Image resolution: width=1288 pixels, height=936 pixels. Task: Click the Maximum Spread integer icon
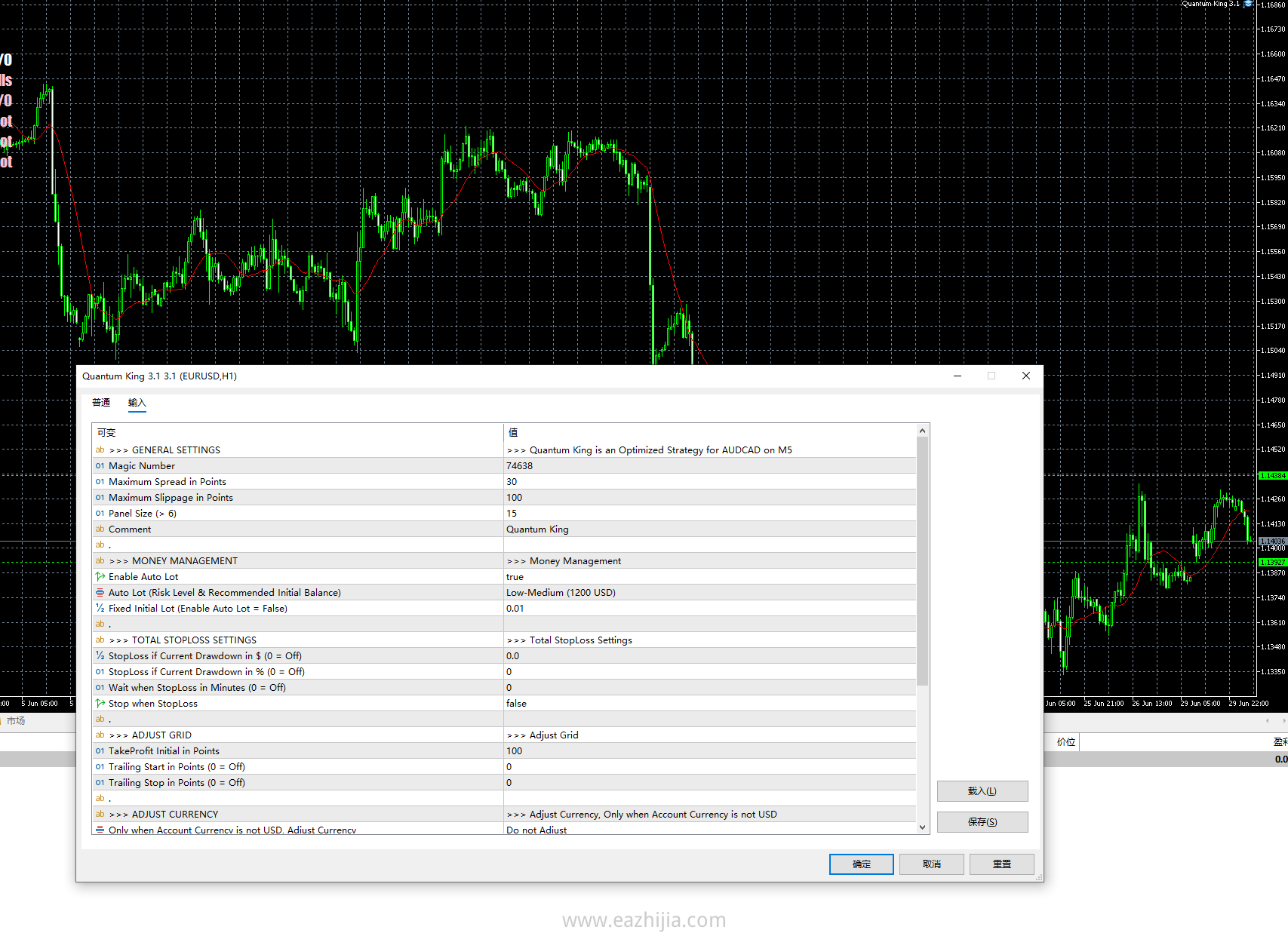[100, 482]
